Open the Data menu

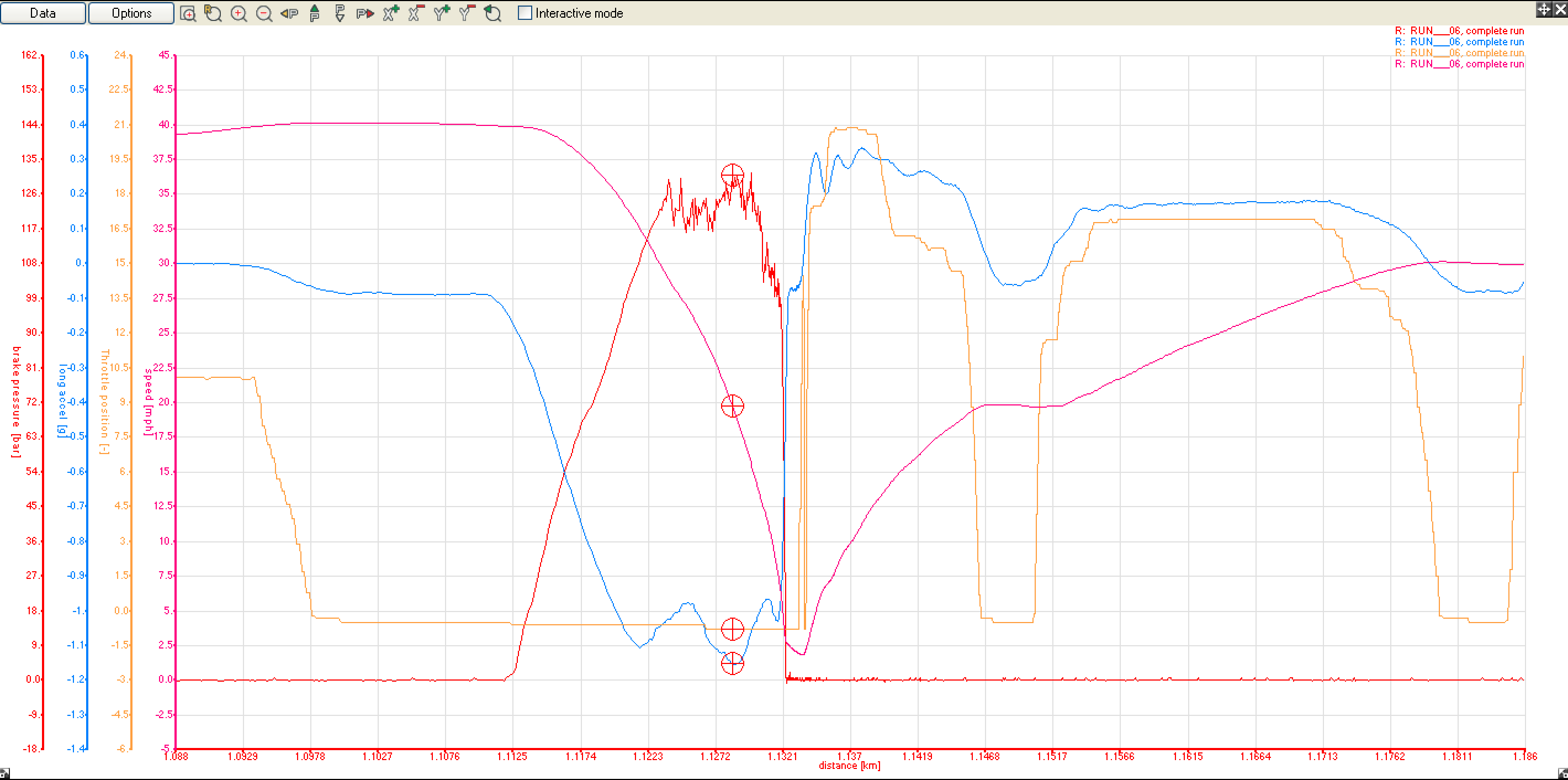43,13
